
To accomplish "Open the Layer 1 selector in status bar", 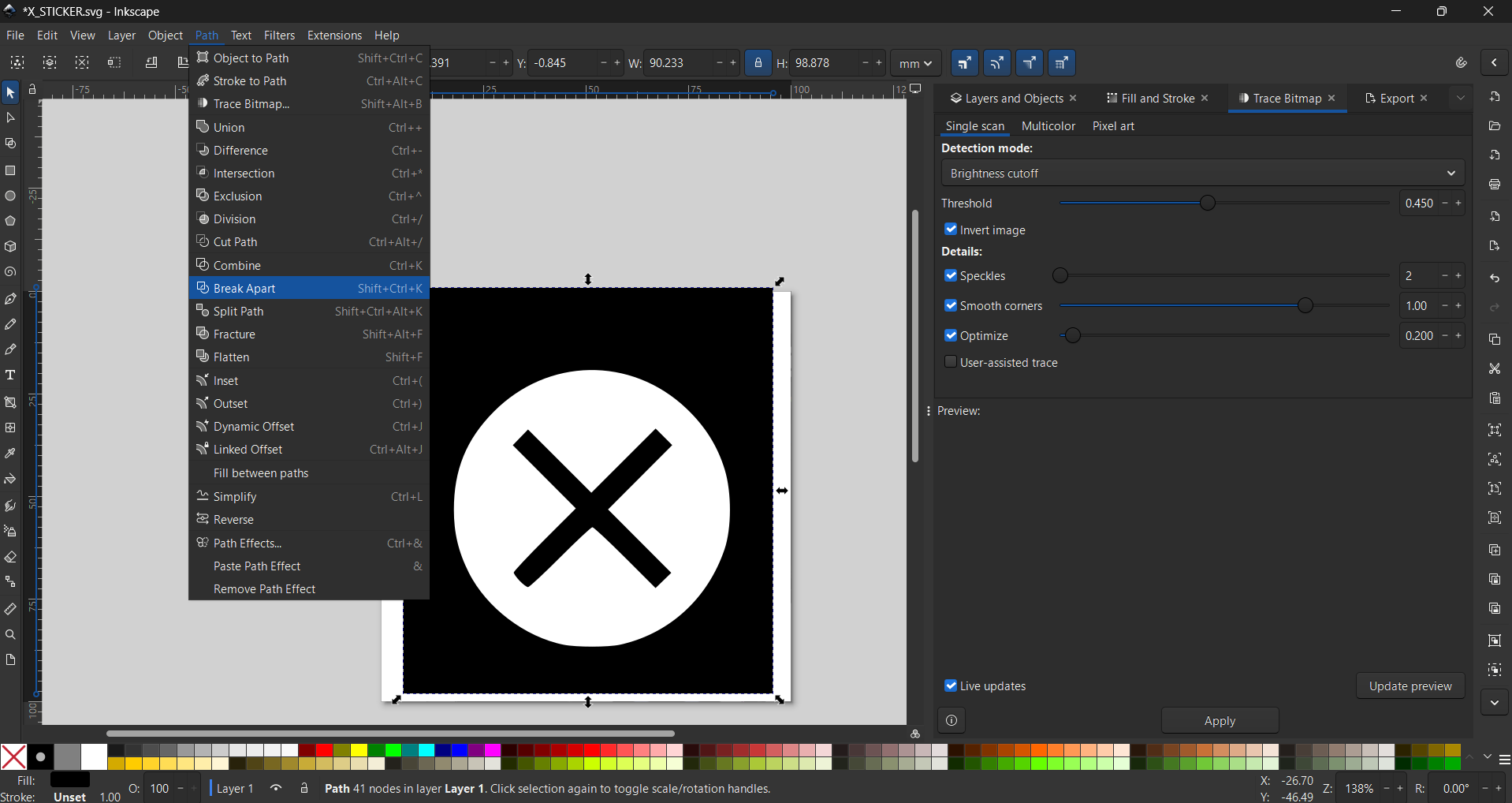I will (235, 788).
